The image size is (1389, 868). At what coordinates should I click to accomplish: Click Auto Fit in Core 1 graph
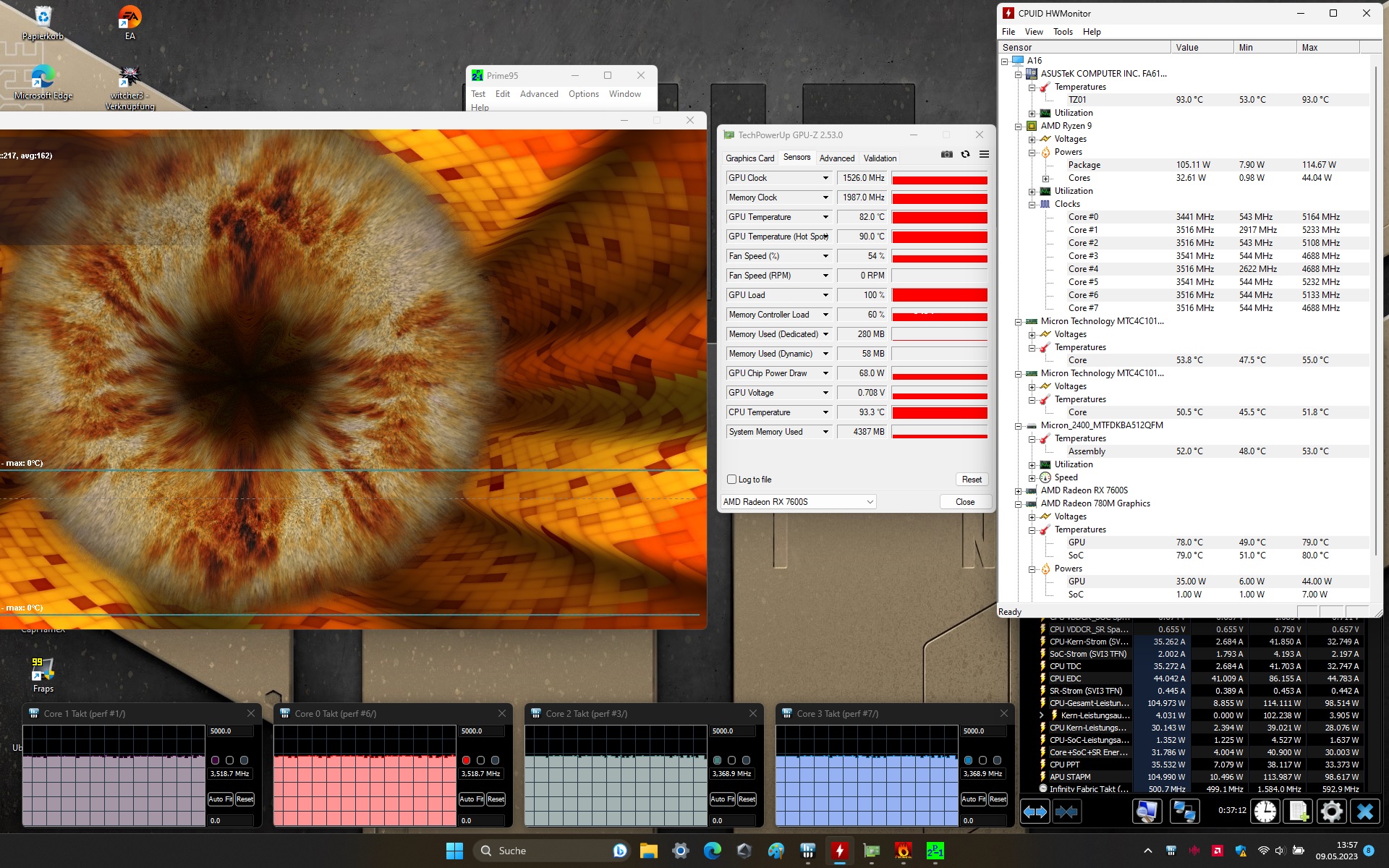point(220,799)
